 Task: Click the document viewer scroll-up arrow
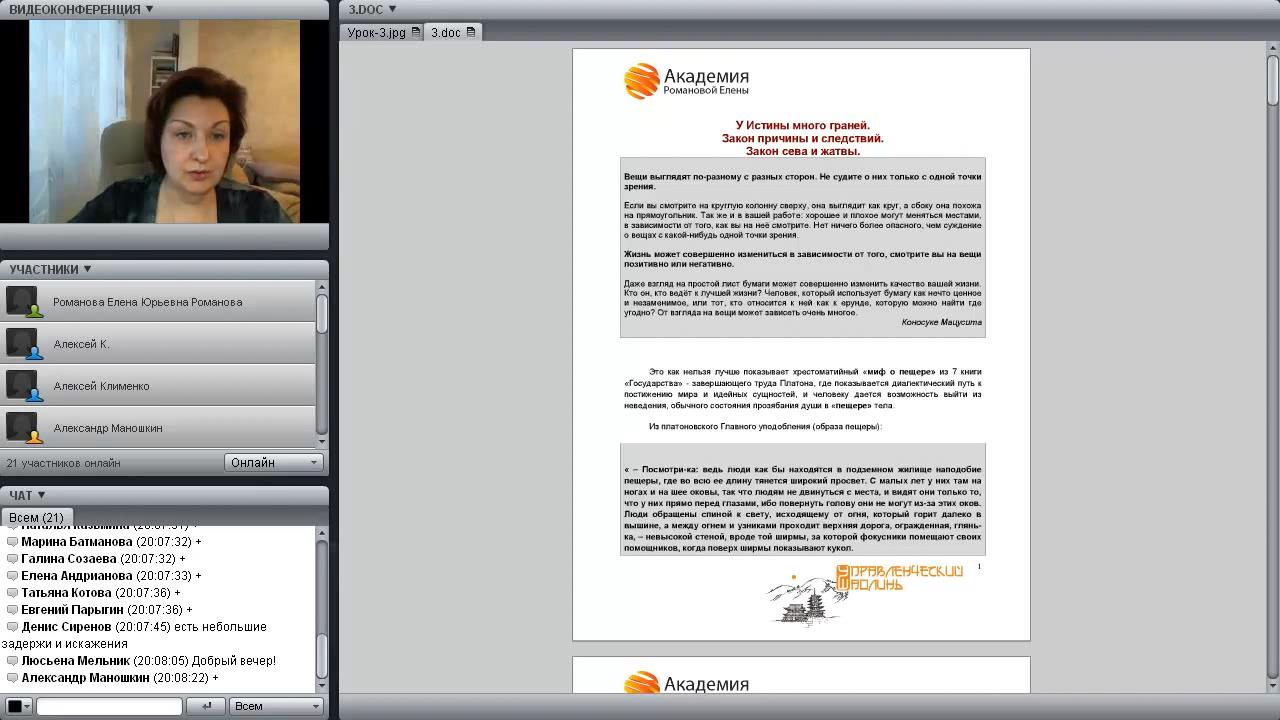[x=1273, y=50]
